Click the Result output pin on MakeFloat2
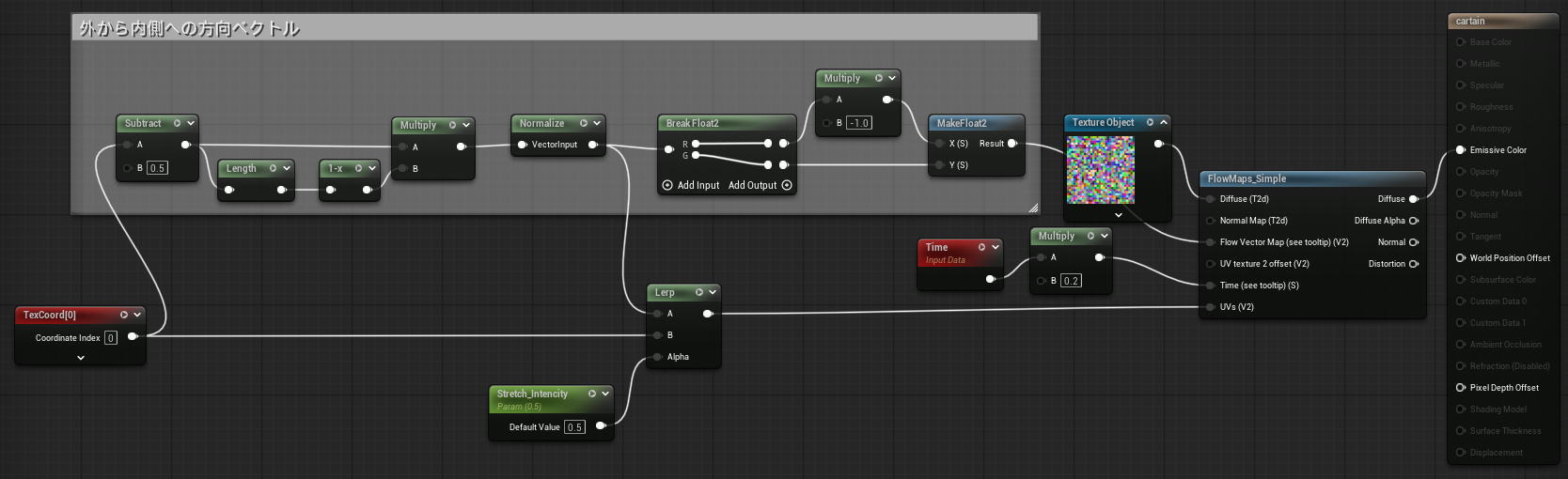The width and height of the screenshot is (1568, 479). coord(1012,144)
